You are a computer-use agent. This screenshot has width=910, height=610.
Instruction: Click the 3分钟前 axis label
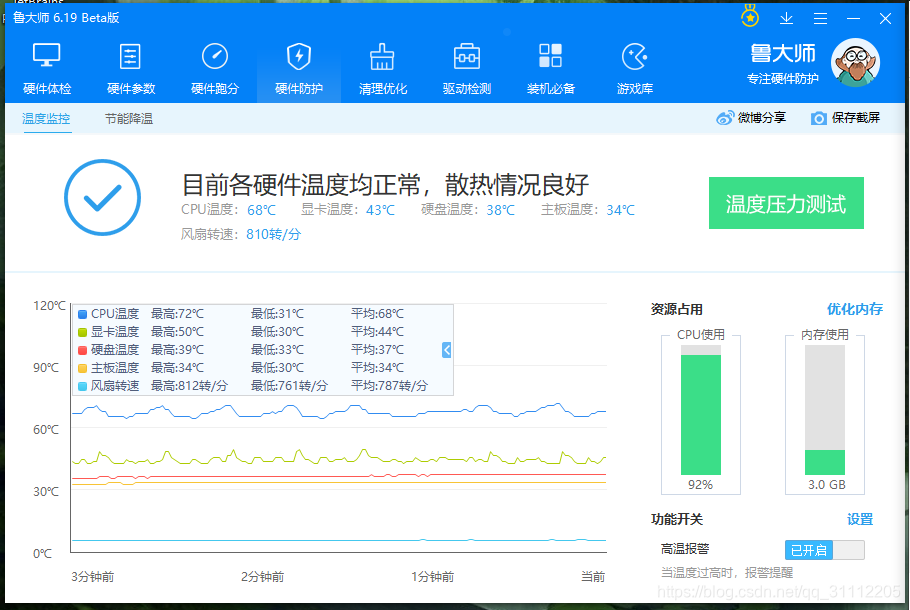[x=93, y=576]
